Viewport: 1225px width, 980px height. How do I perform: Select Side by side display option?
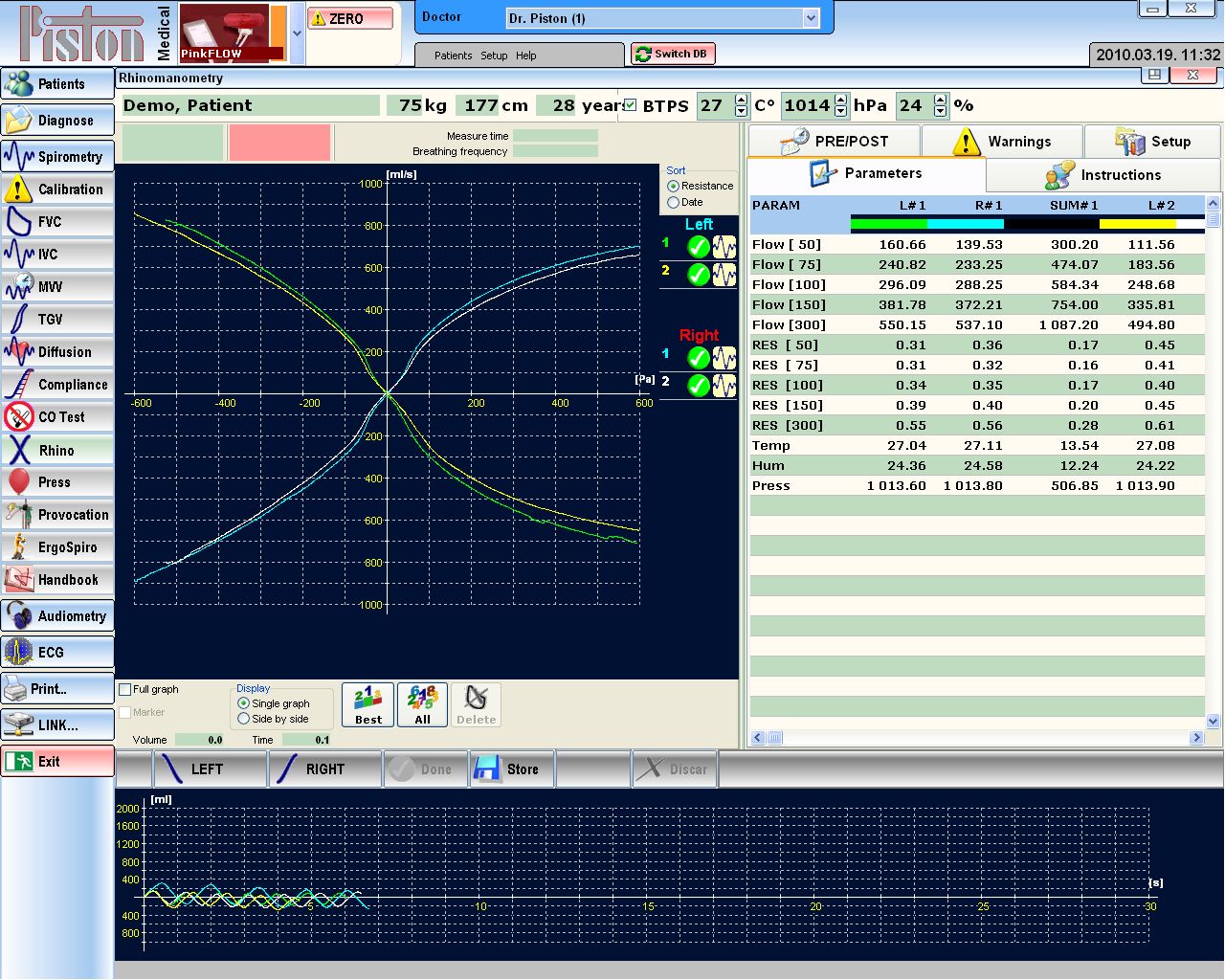[x=244, y=719]
